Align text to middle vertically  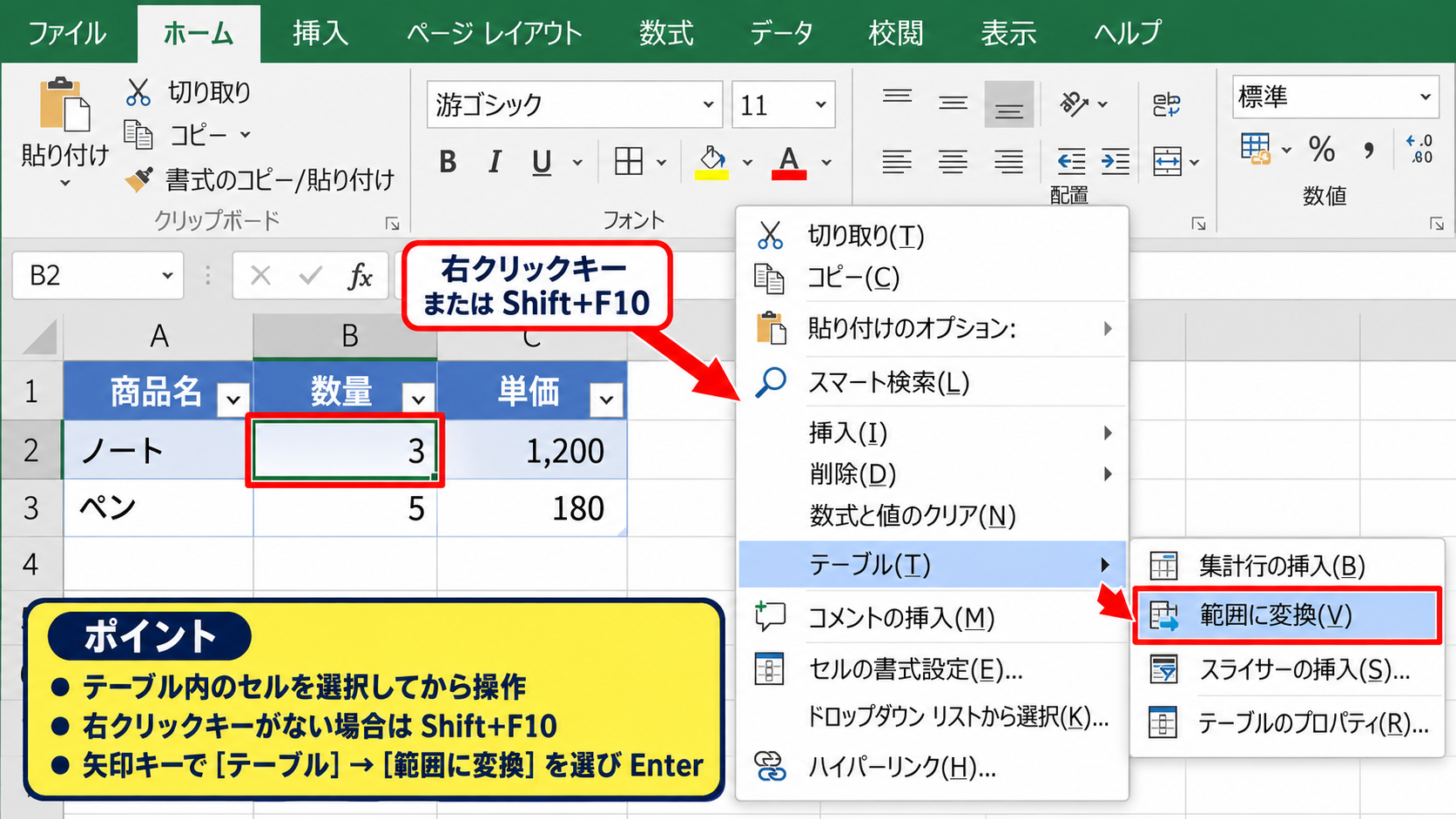point(953,104)
